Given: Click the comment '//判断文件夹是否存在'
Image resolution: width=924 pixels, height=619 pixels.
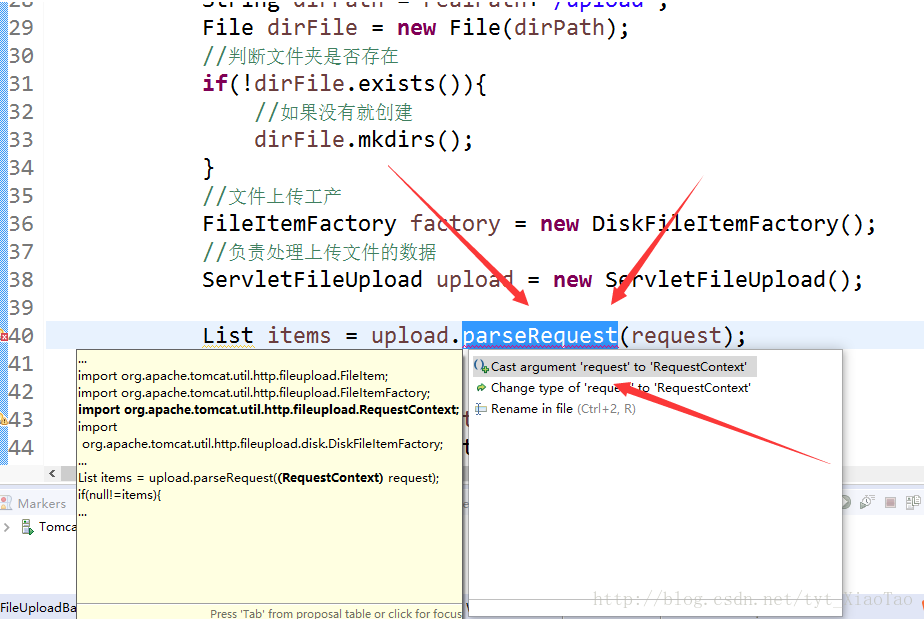Looking at the screenshot, I should click(x=301, y=56).
